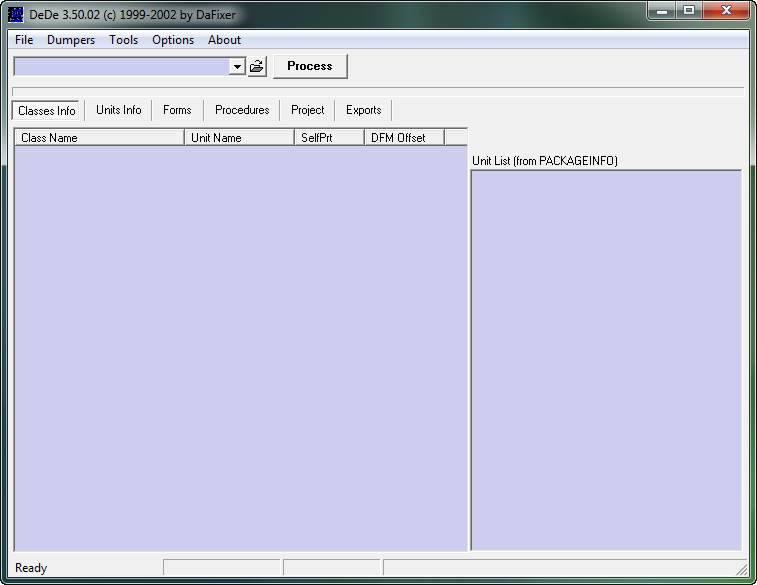This screenshot has width=757, height=585.
Task: Switch to the Units Info tab
Action: [x=119, y=110]
